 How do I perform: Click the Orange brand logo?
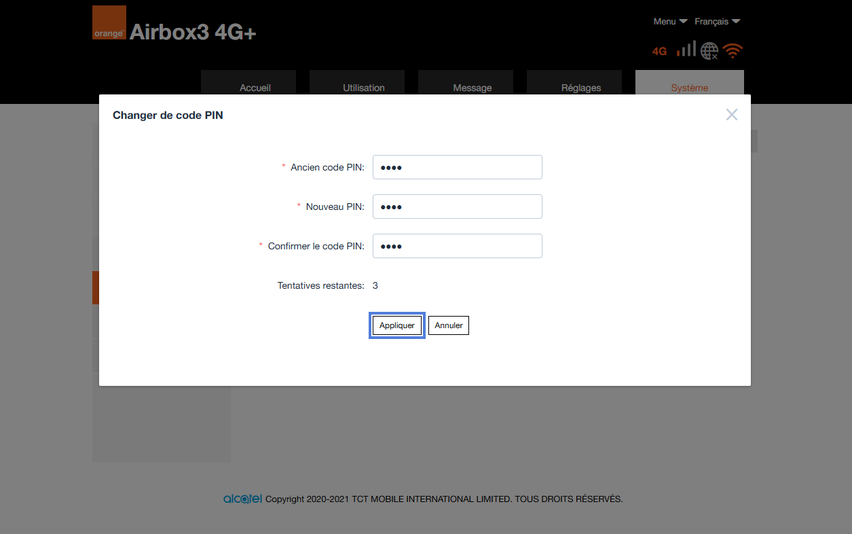click(109, 23)
